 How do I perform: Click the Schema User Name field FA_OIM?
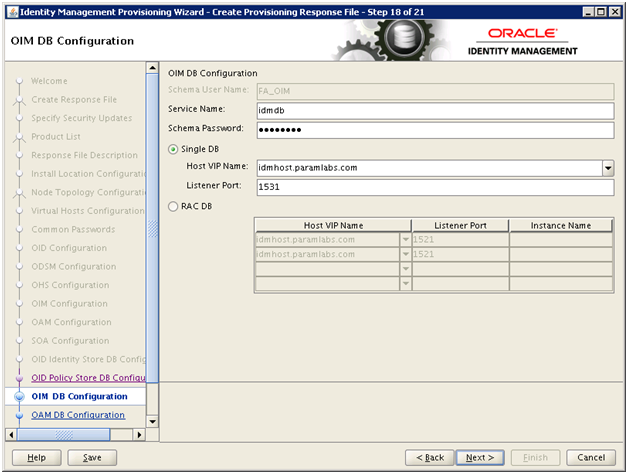[x=435, y=91]
